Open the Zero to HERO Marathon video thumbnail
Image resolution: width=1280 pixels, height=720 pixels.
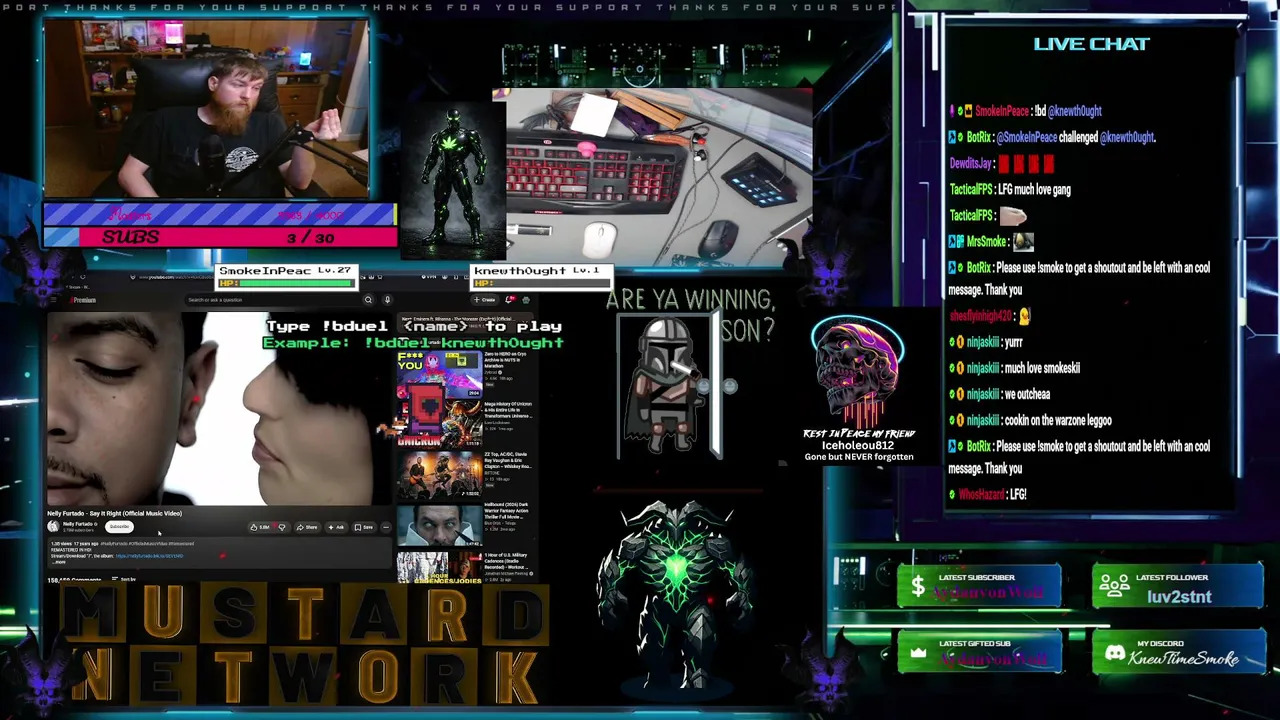tap(439, 373)
